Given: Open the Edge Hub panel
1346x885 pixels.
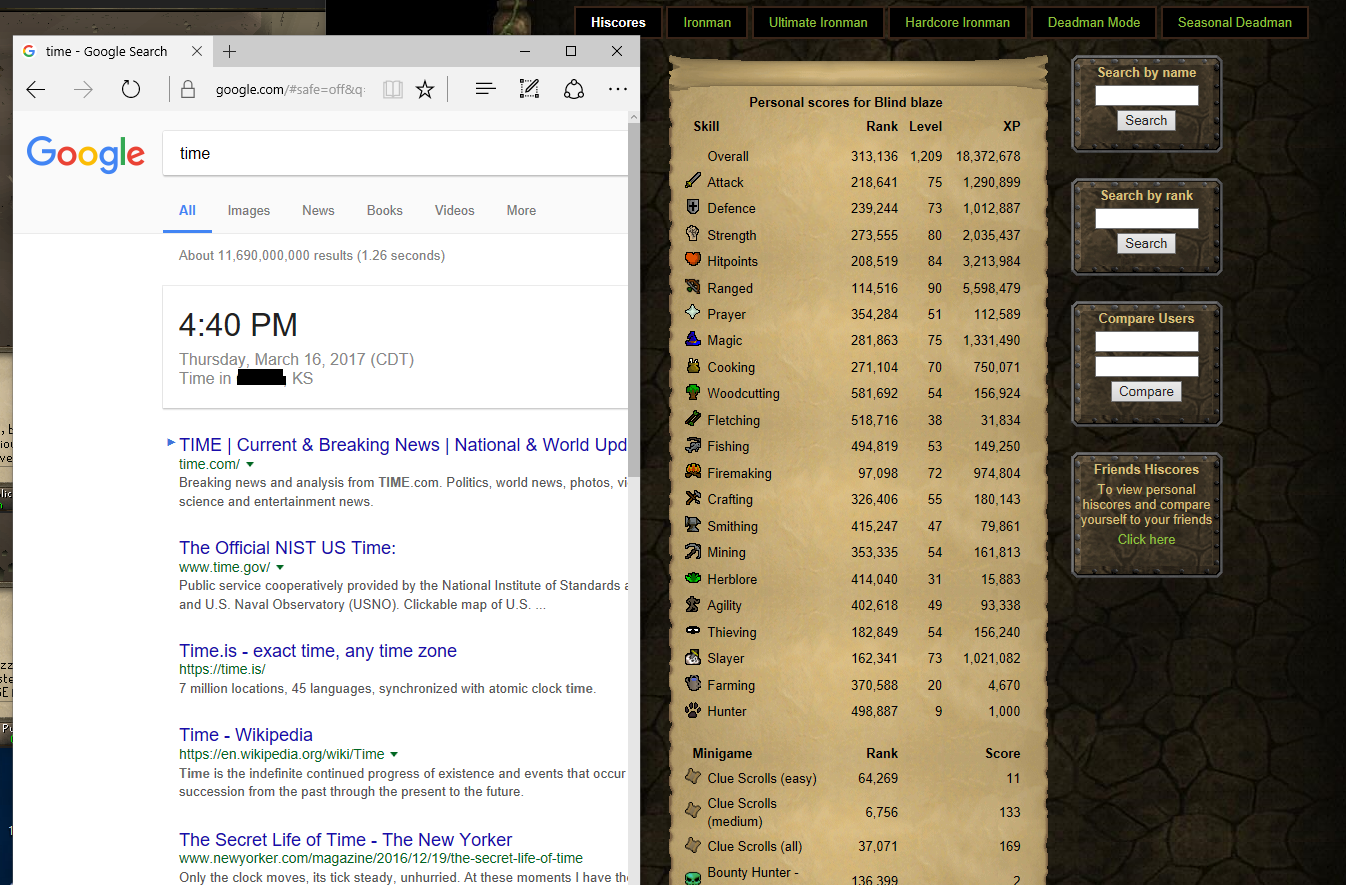Looking at the screenshot, I should pyautogui.click(x=486, y=90).
